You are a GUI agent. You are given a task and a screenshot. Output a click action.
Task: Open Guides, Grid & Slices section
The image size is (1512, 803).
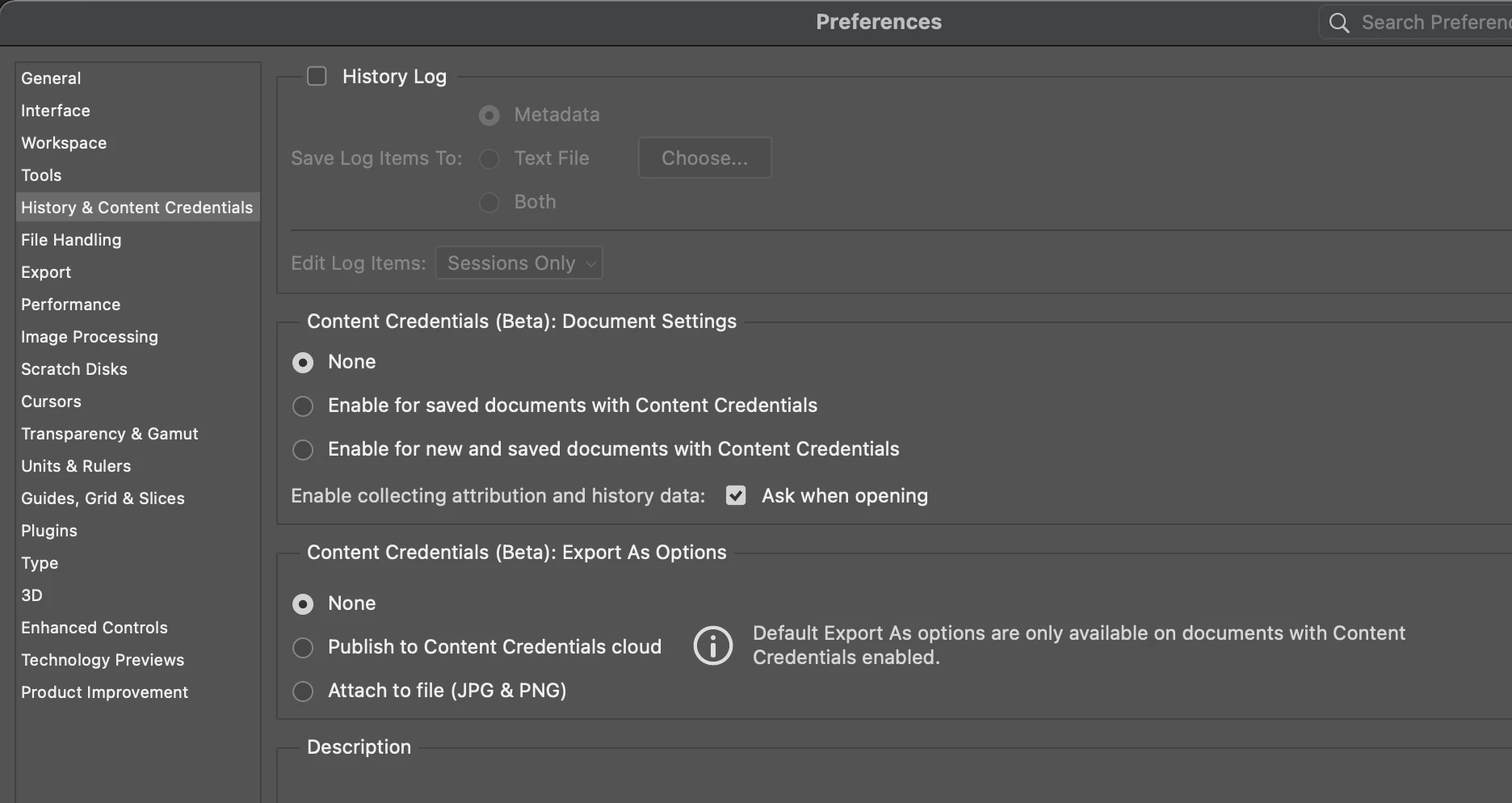(x=103, y=498)
